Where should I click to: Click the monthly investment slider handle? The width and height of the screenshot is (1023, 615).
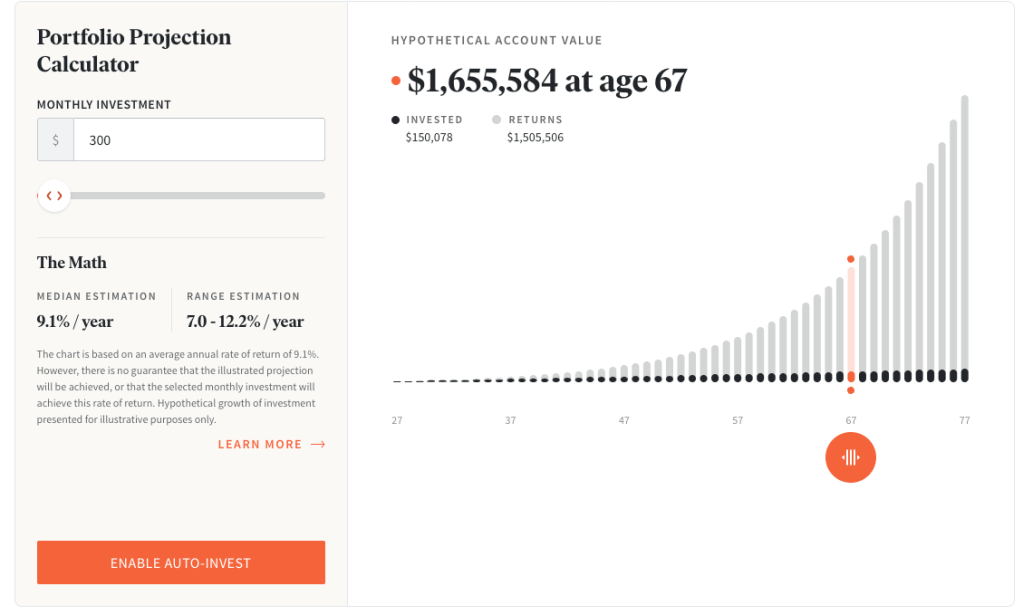coord(54,196)
